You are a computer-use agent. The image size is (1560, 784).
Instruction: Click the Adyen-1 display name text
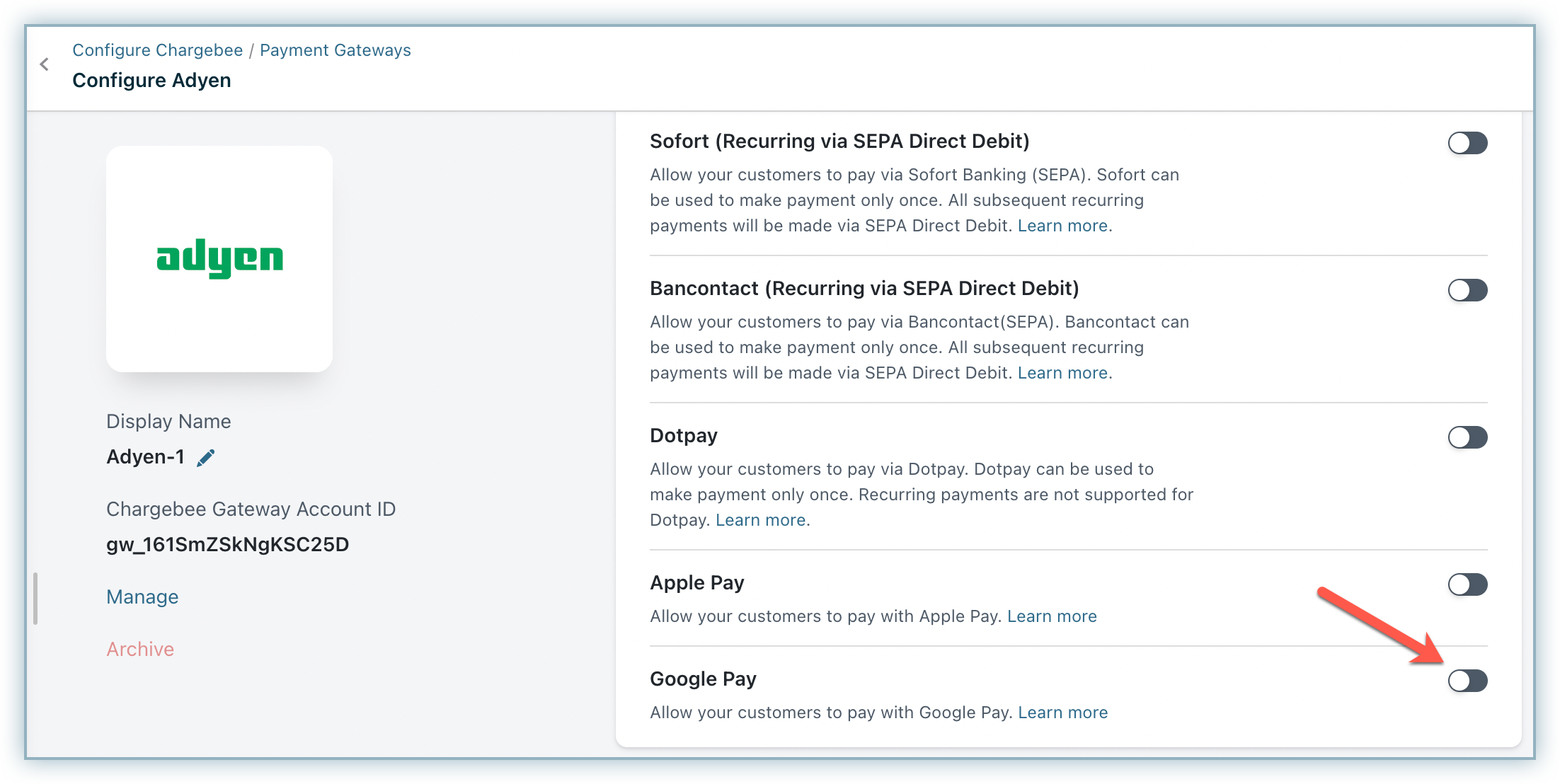[145, 457]
